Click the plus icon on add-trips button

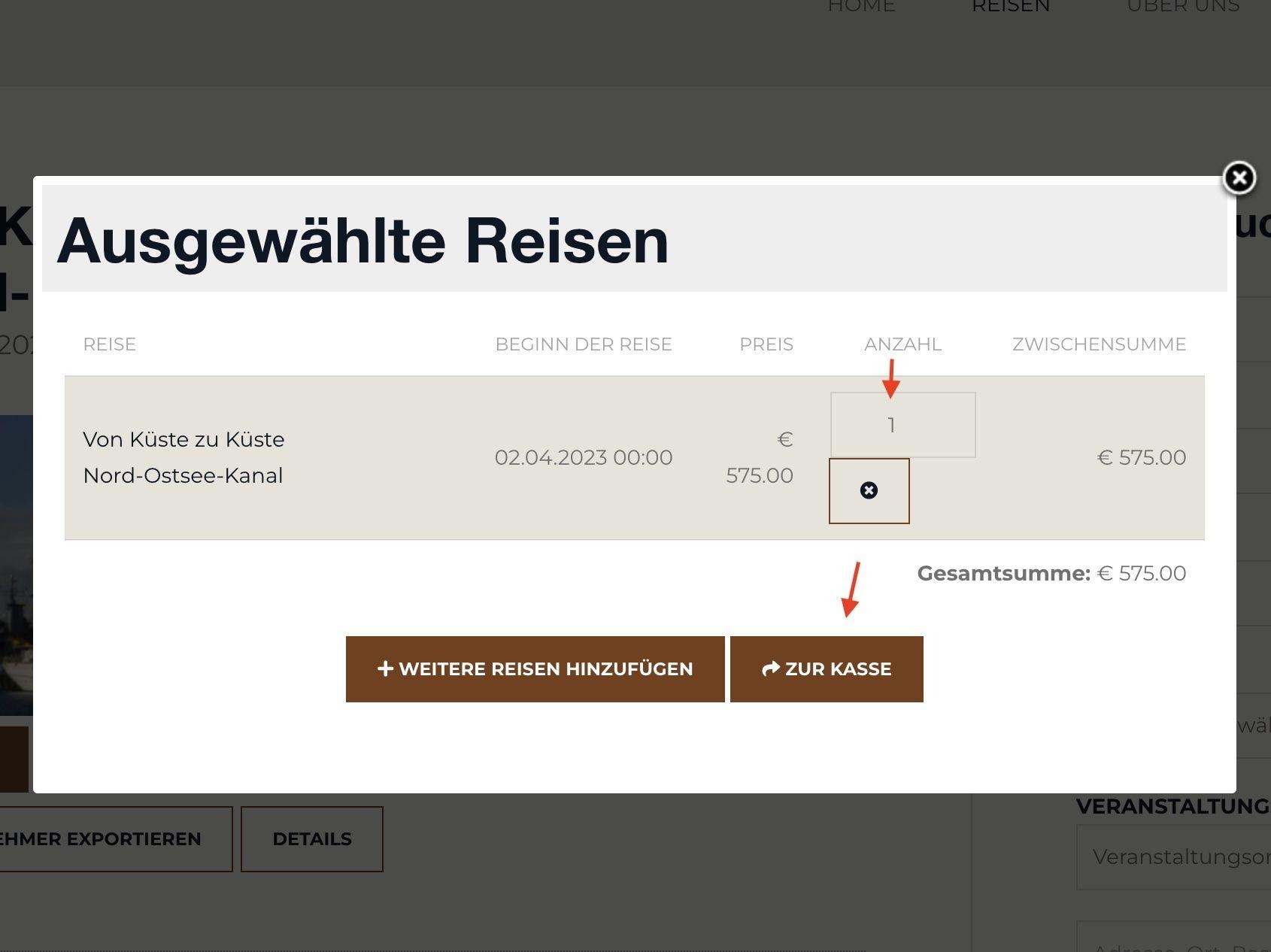(385, 669)
